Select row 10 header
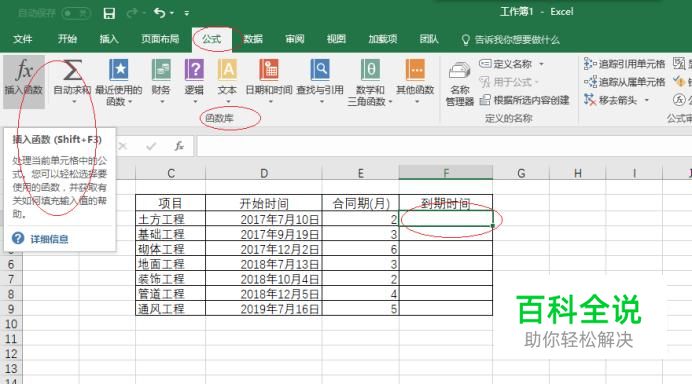 11,324
